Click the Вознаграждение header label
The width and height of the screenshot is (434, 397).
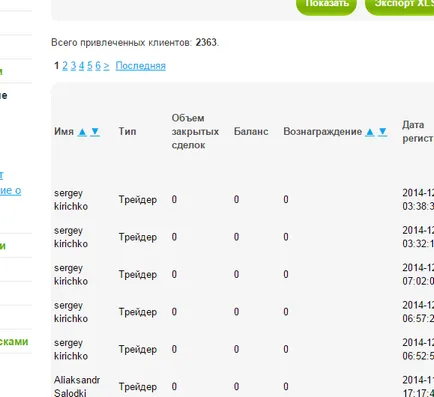coord(323,132)
